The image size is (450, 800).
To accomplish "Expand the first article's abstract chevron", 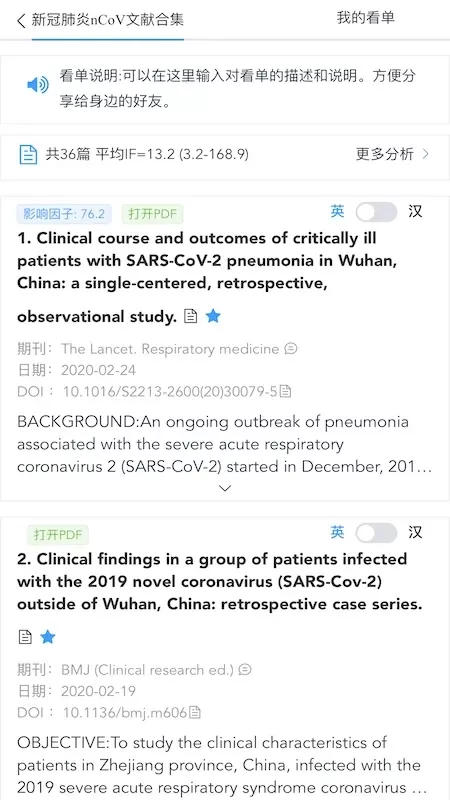I will [x=225, y=488].
